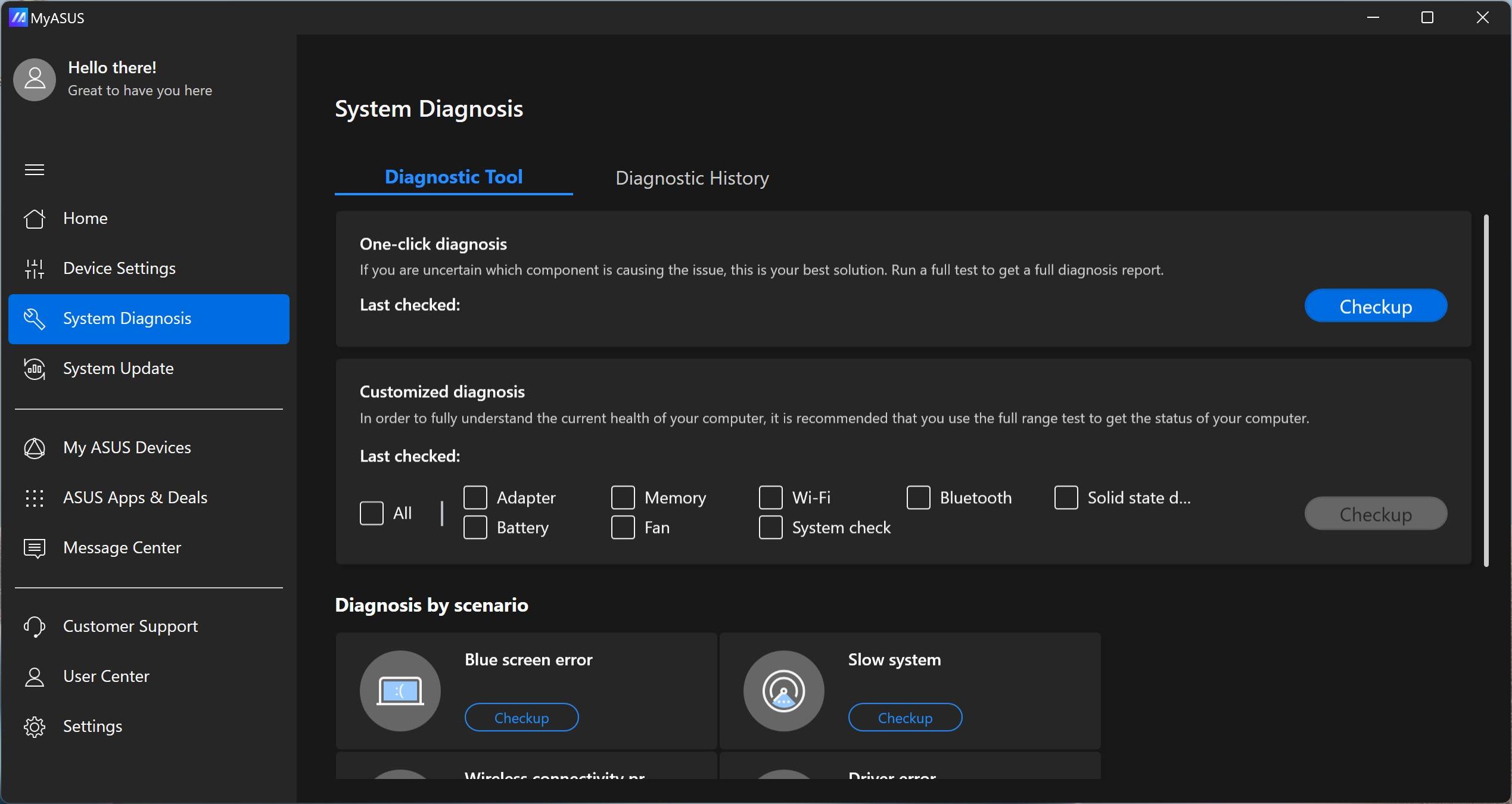This screenshot has height=804, width=1512.
Task: Click Checkup under Slow system
Action: pos(905,718)
